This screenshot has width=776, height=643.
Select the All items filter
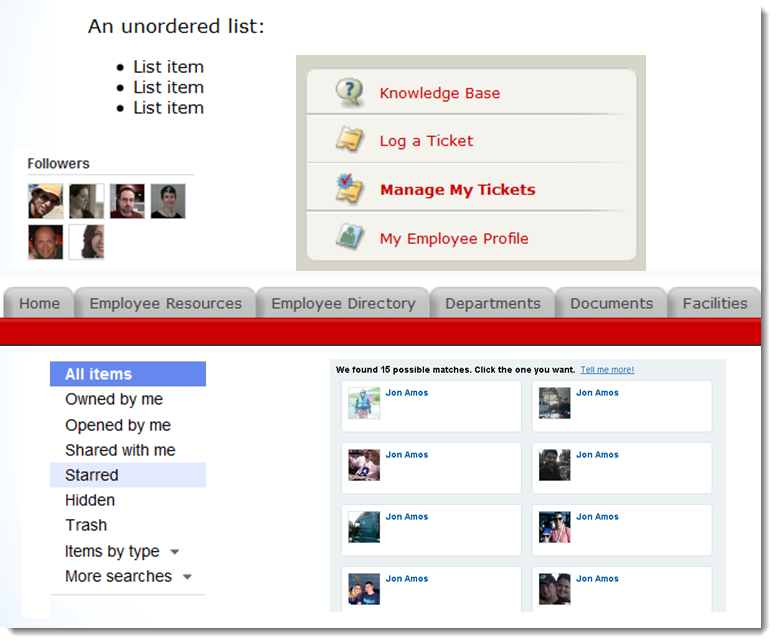(x=128, y=374)
